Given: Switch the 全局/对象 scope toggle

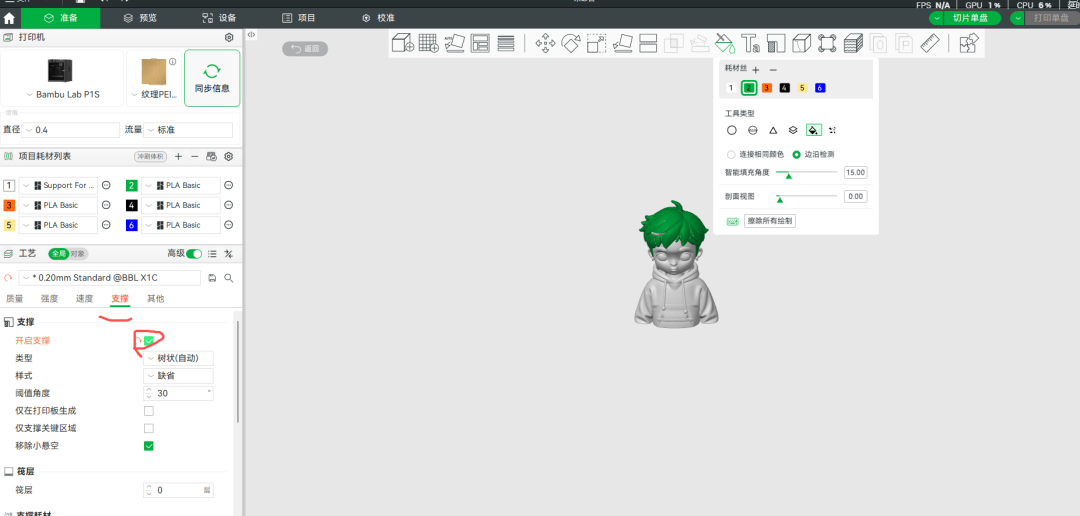Looking at the screenshot, I should point(67,254).
